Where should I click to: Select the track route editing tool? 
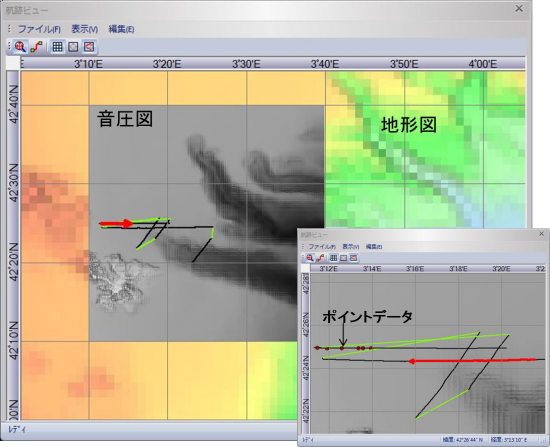click(36, 47)
